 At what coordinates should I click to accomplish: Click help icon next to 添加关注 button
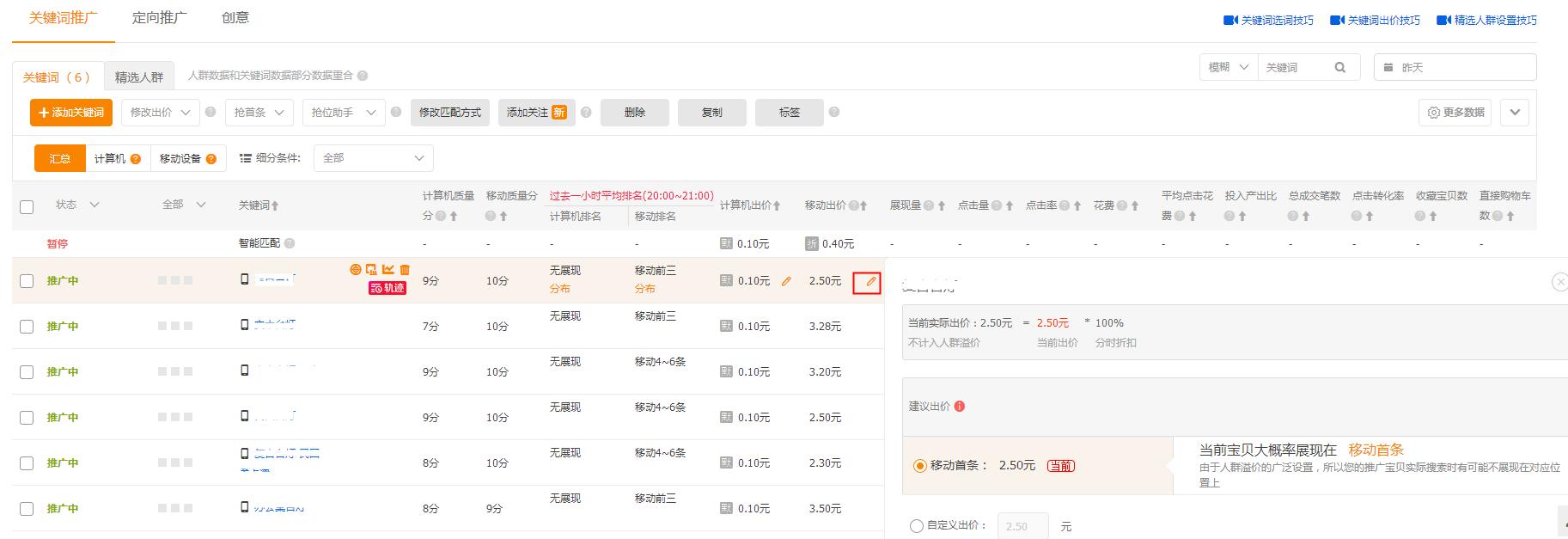coord(586,112)
